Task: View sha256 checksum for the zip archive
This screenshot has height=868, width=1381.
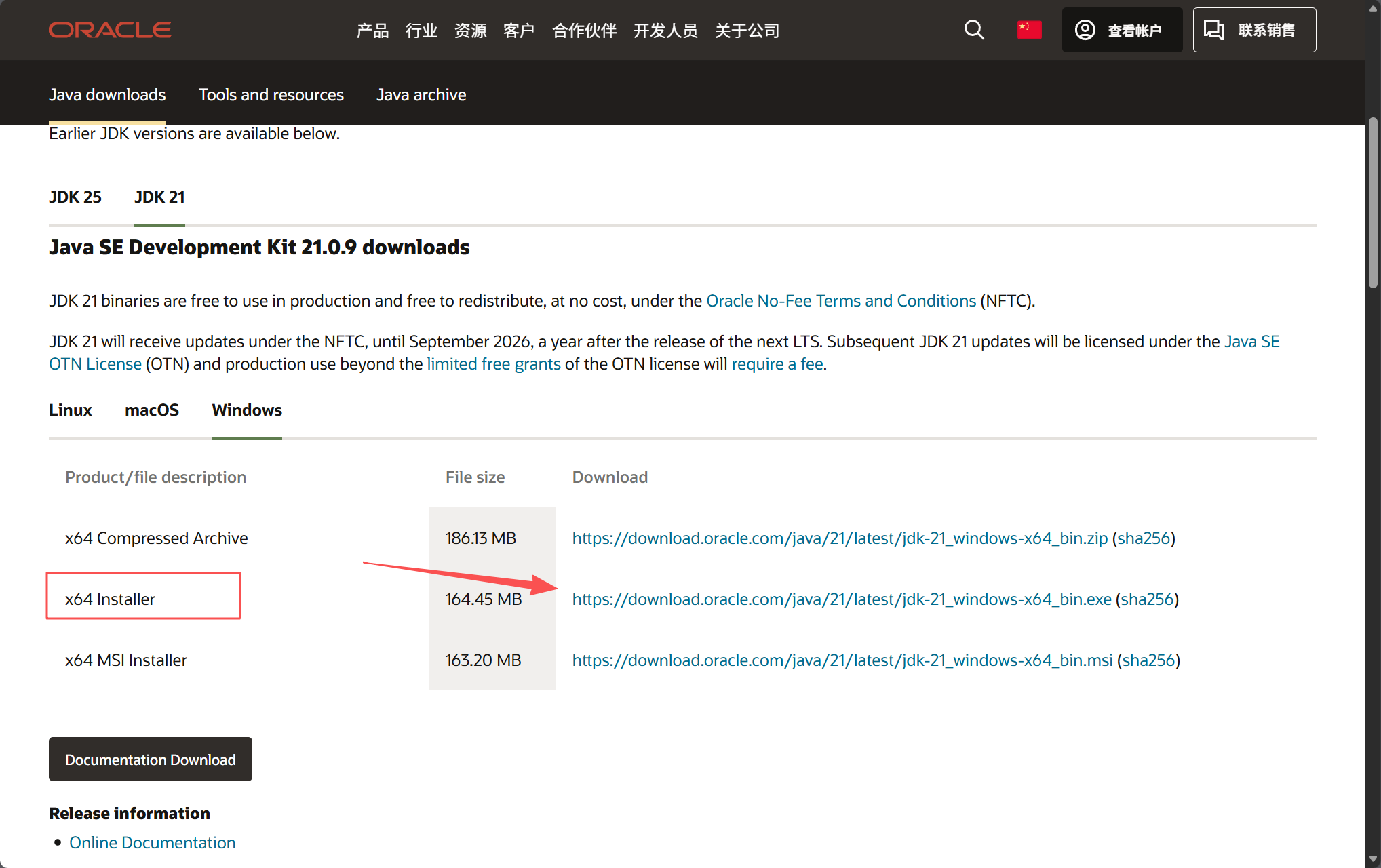Action: coord(1144,538)
